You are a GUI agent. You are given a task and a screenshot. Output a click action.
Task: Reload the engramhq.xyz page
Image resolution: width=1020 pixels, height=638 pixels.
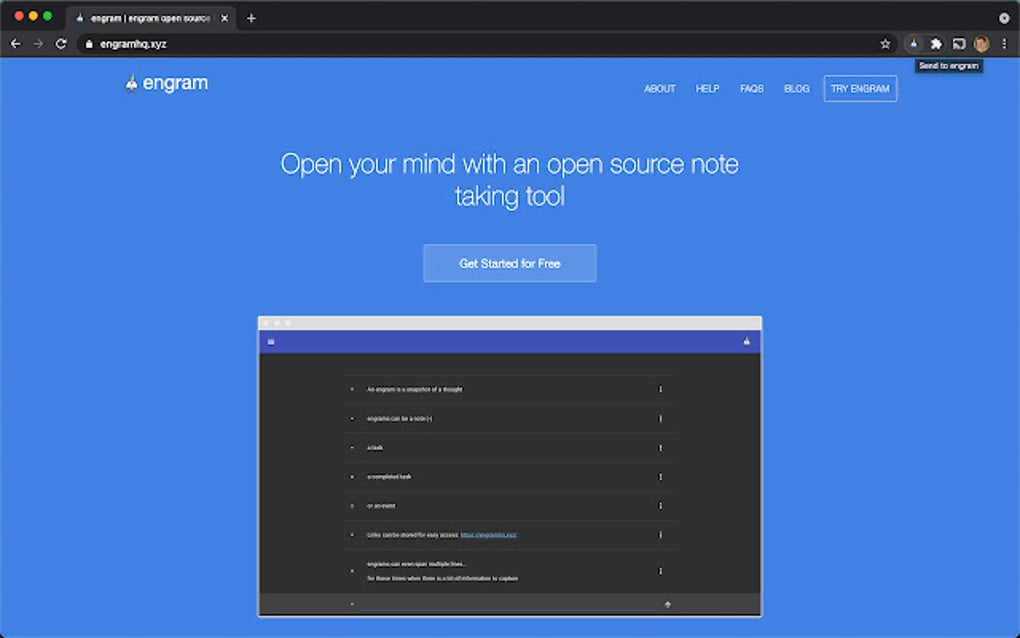click(x=61, y=44)
